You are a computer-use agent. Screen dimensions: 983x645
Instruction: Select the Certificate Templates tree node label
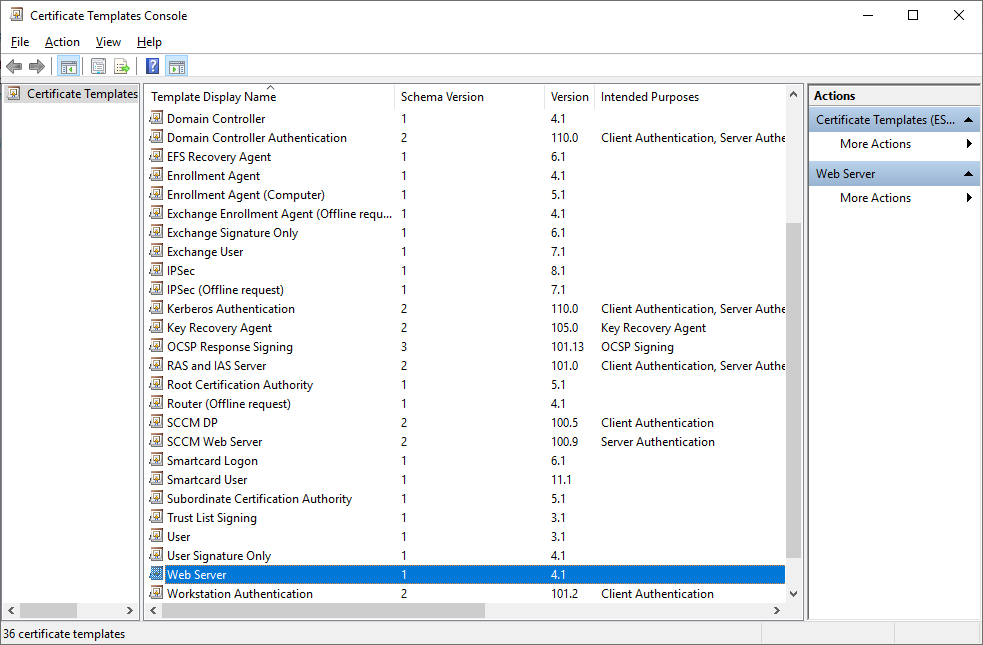pos(82,94)
